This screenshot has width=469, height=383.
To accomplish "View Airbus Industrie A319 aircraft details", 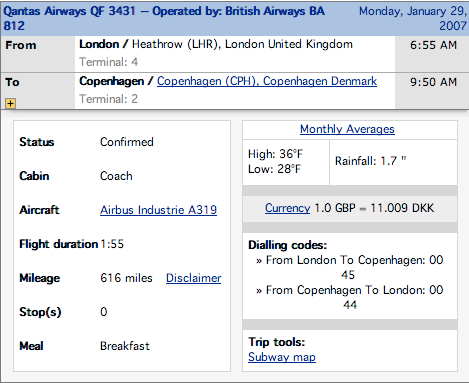I will [x=158, y=210].
